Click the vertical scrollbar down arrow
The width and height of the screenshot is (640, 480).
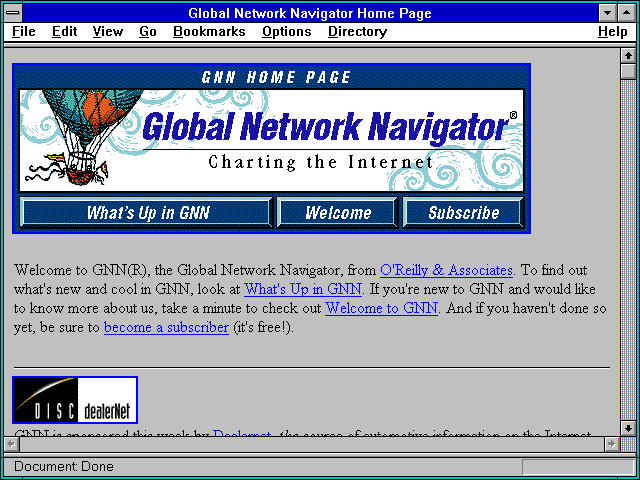[x=628, y=428]
